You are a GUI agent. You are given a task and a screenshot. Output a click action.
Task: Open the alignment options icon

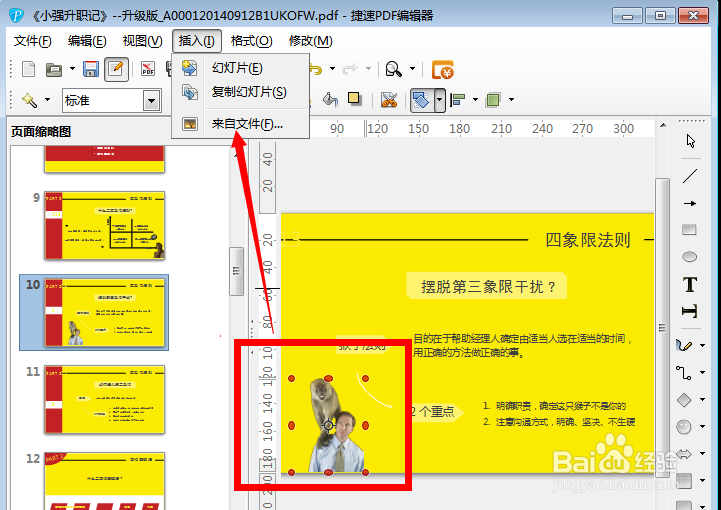coord(458,100)
